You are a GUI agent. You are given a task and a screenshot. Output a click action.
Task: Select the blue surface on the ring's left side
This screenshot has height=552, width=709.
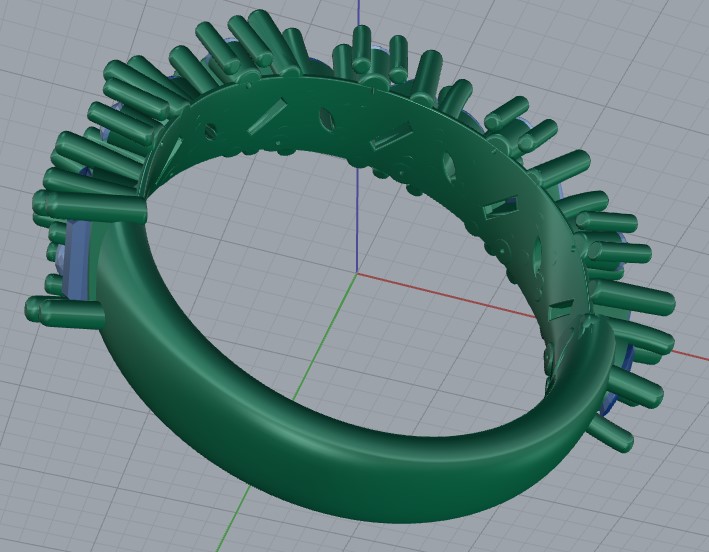pyautogui.click(x=77, y=259)
